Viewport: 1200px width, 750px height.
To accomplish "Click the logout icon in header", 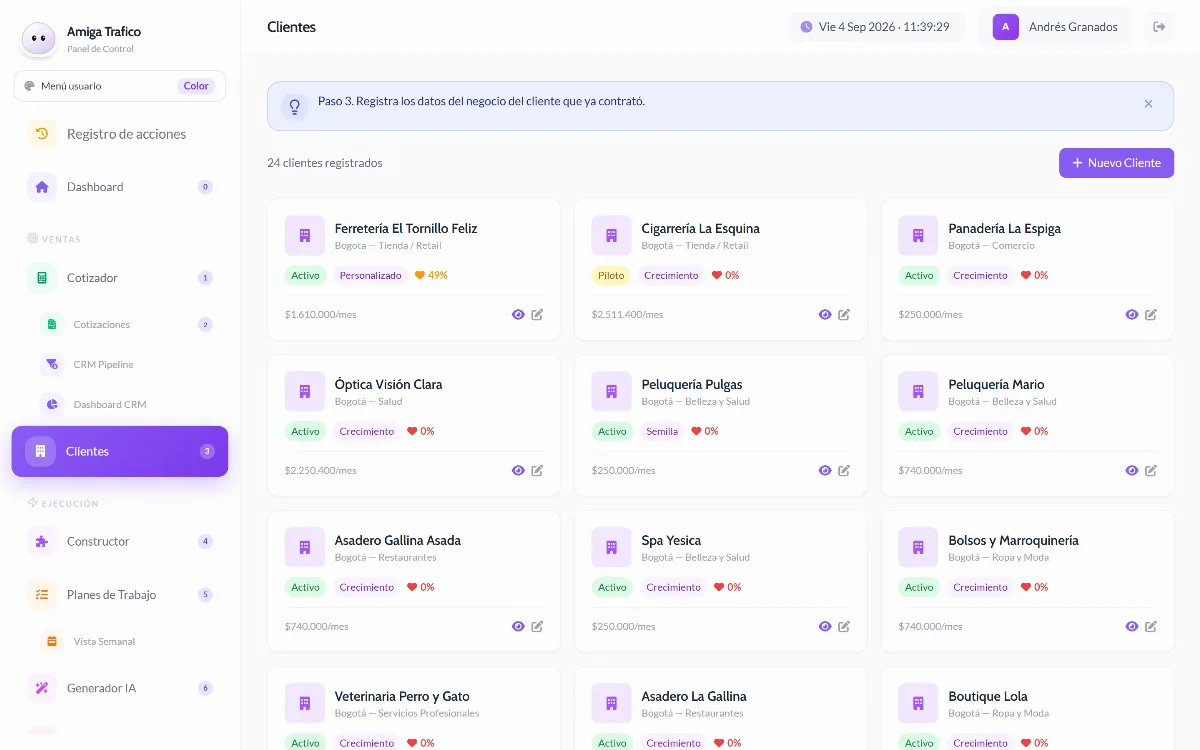I will [x=1159, y=27].
